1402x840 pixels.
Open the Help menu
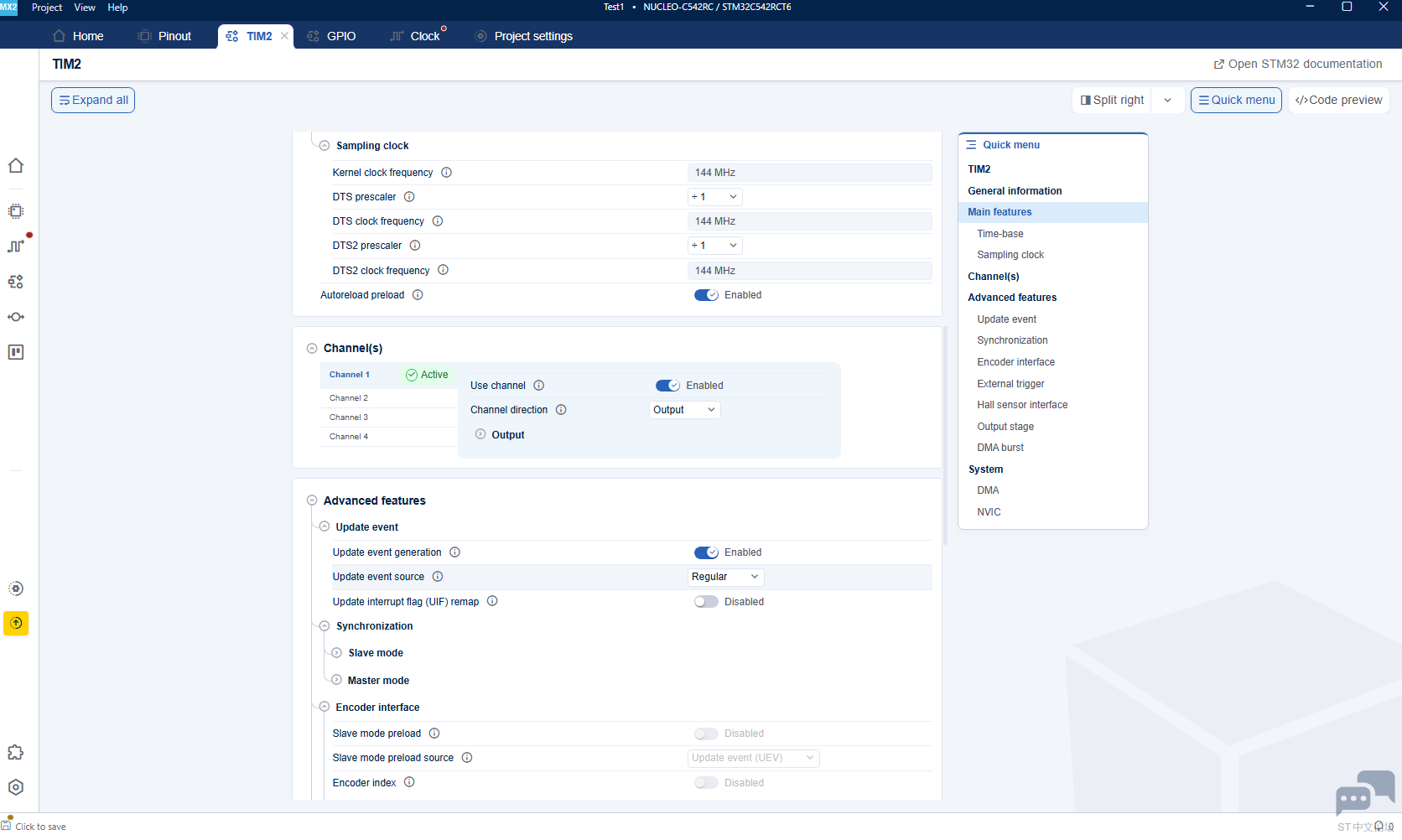[117, 8]
